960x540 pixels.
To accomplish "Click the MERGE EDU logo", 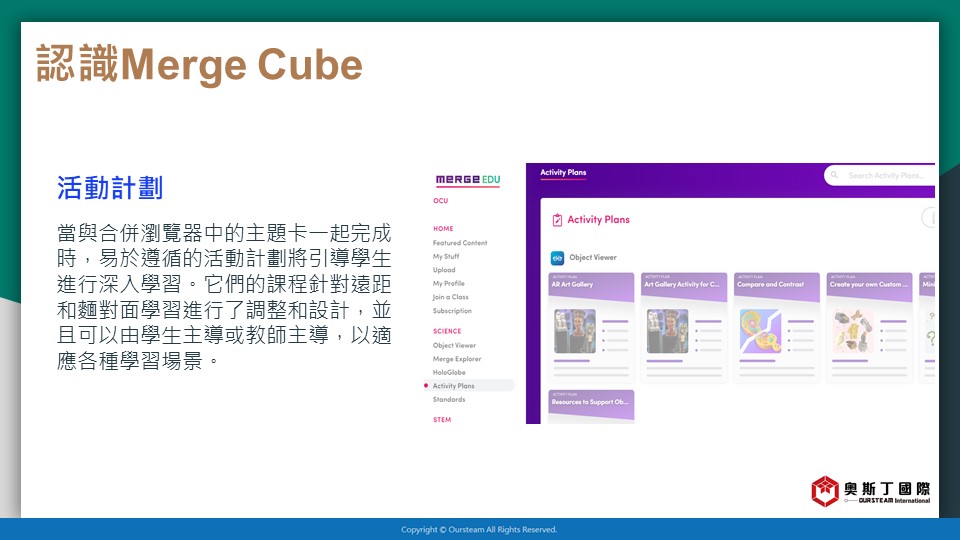I will tap(468, 179).
